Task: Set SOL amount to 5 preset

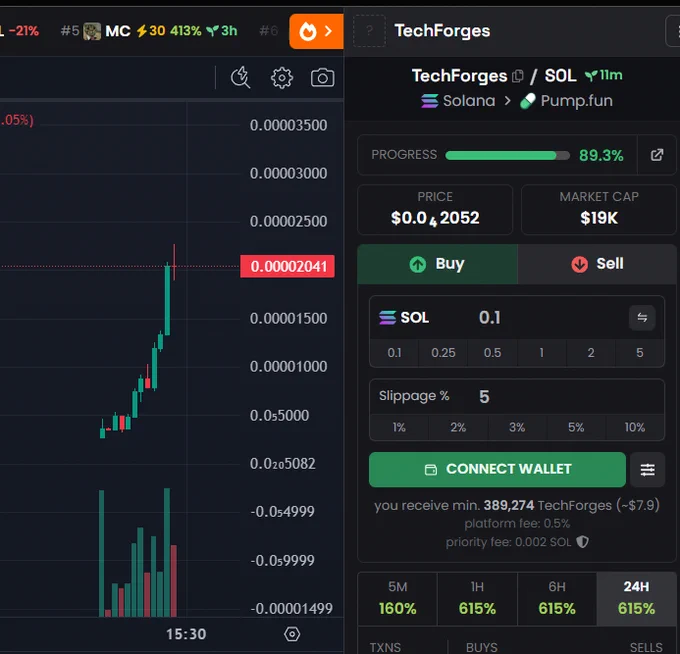Action: [640, 353]
